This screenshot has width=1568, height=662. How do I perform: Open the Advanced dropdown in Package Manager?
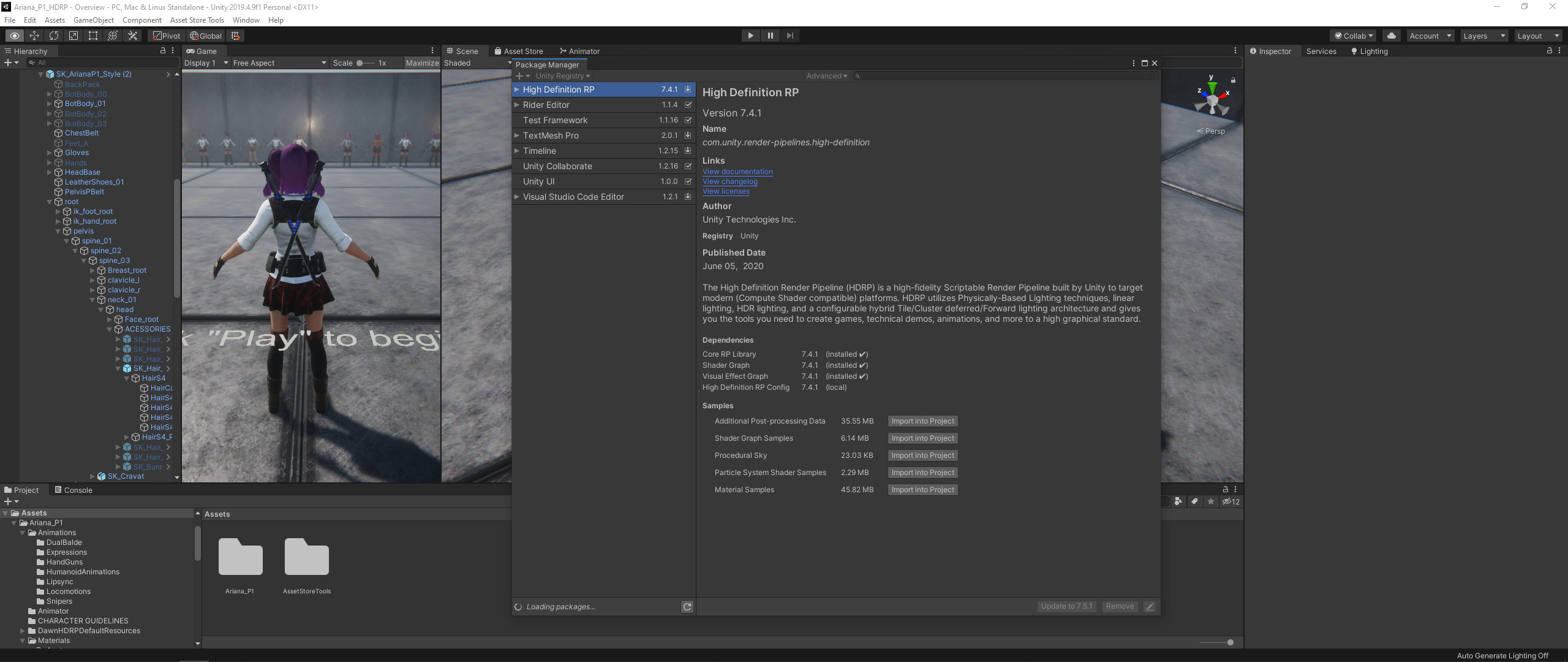(x=827, y=76)
